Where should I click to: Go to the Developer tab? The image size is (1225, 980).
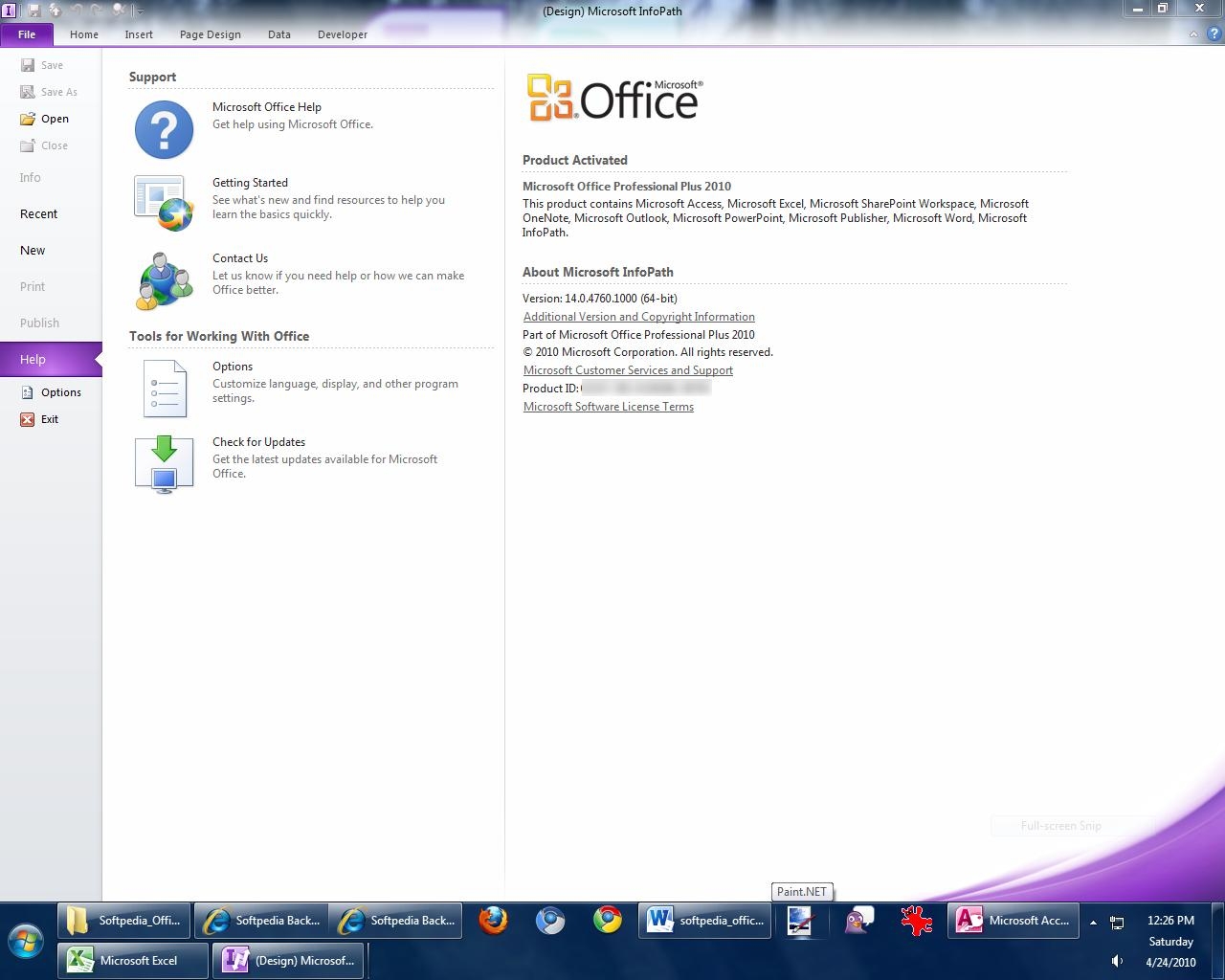(343, 34)
